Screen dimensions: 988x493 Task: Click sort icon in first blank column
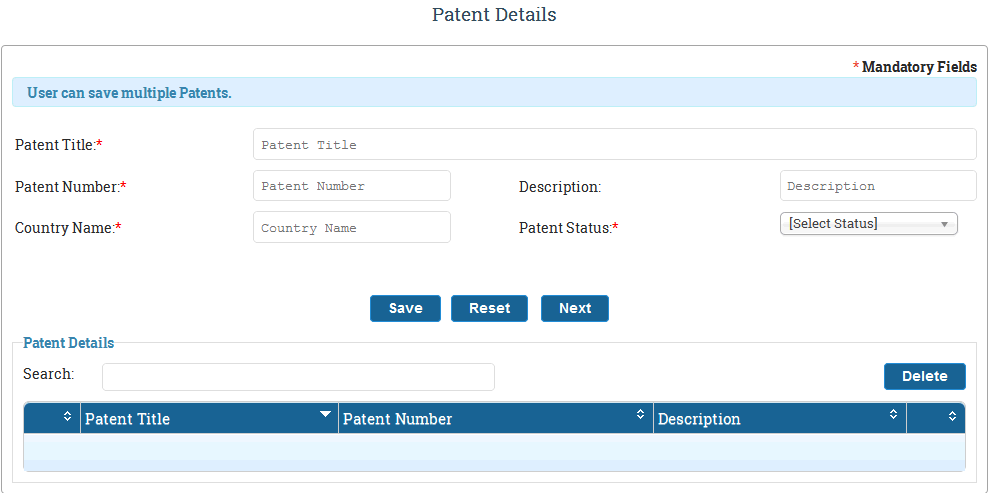coord(67,416)
